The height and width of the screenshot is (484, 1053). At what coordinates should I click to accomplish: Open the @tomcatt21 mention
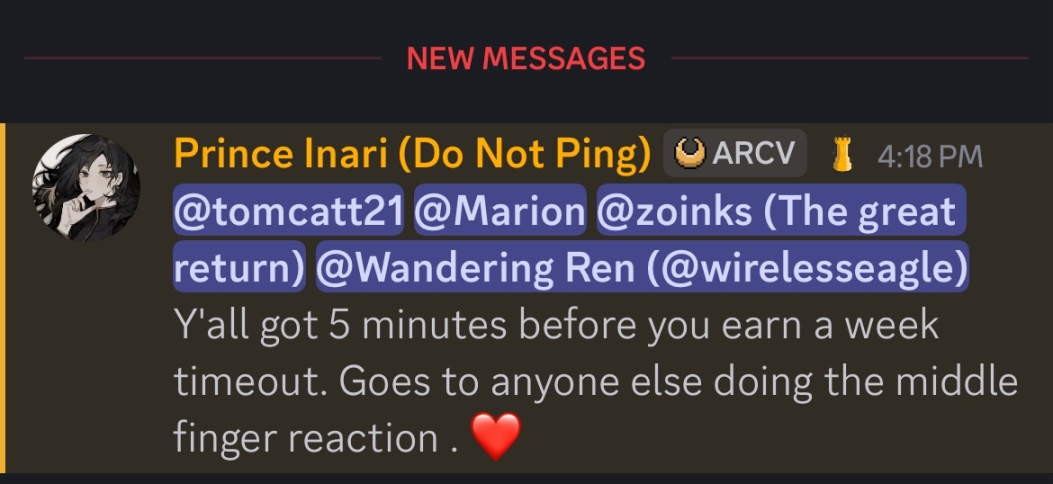288,212
